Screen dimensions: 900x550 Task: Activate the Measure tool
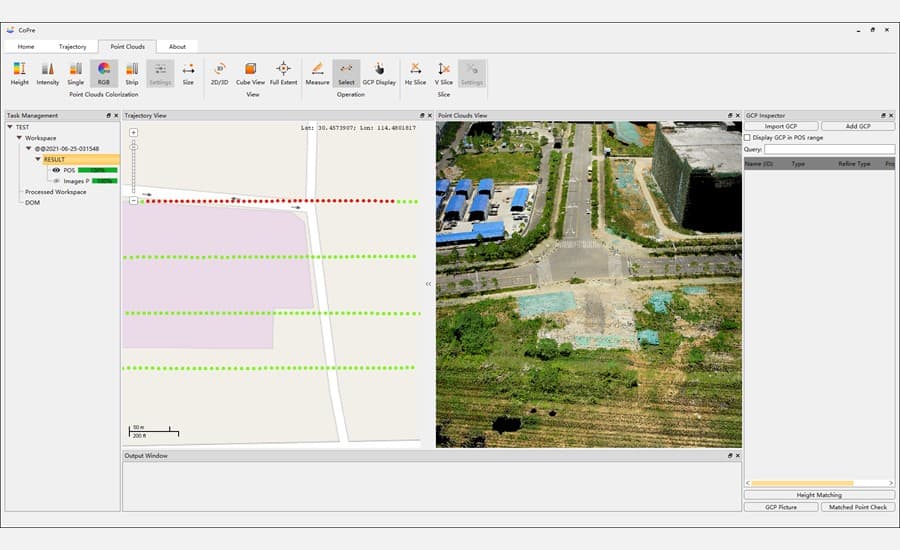point(317,69)
